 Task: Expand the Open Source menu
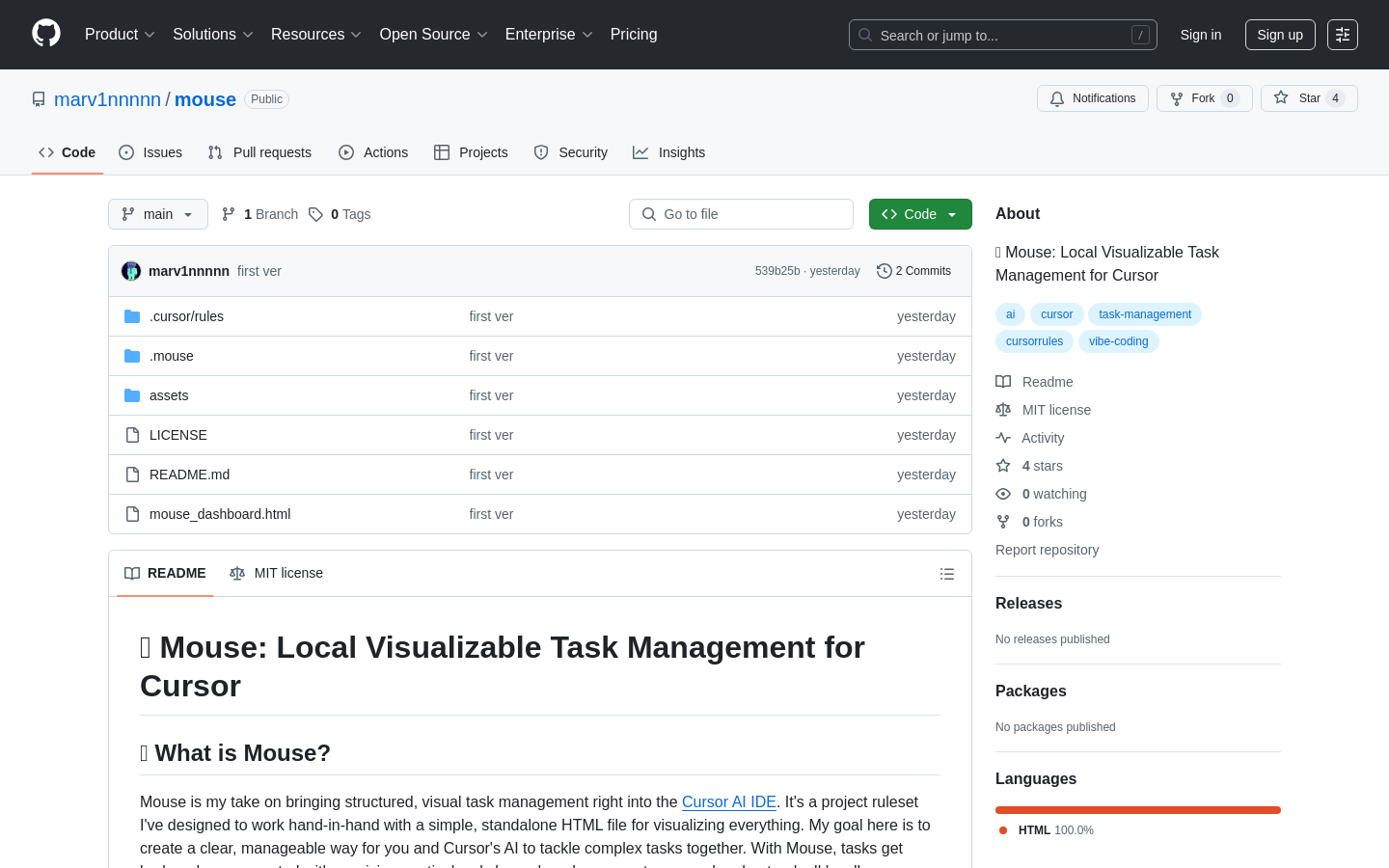pyautogui.click(x=433, y=35)
